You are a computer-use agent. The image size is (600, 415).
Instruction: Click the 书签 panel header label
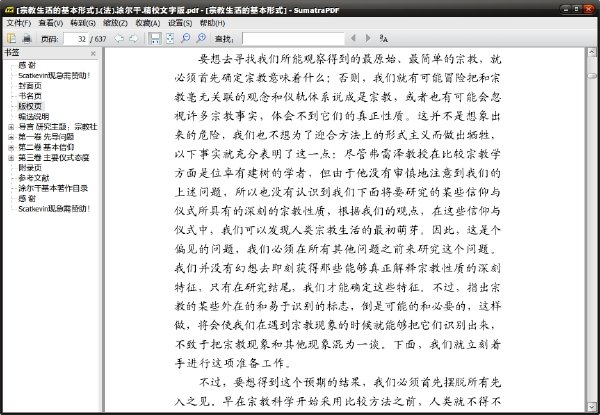coord(11,53)
